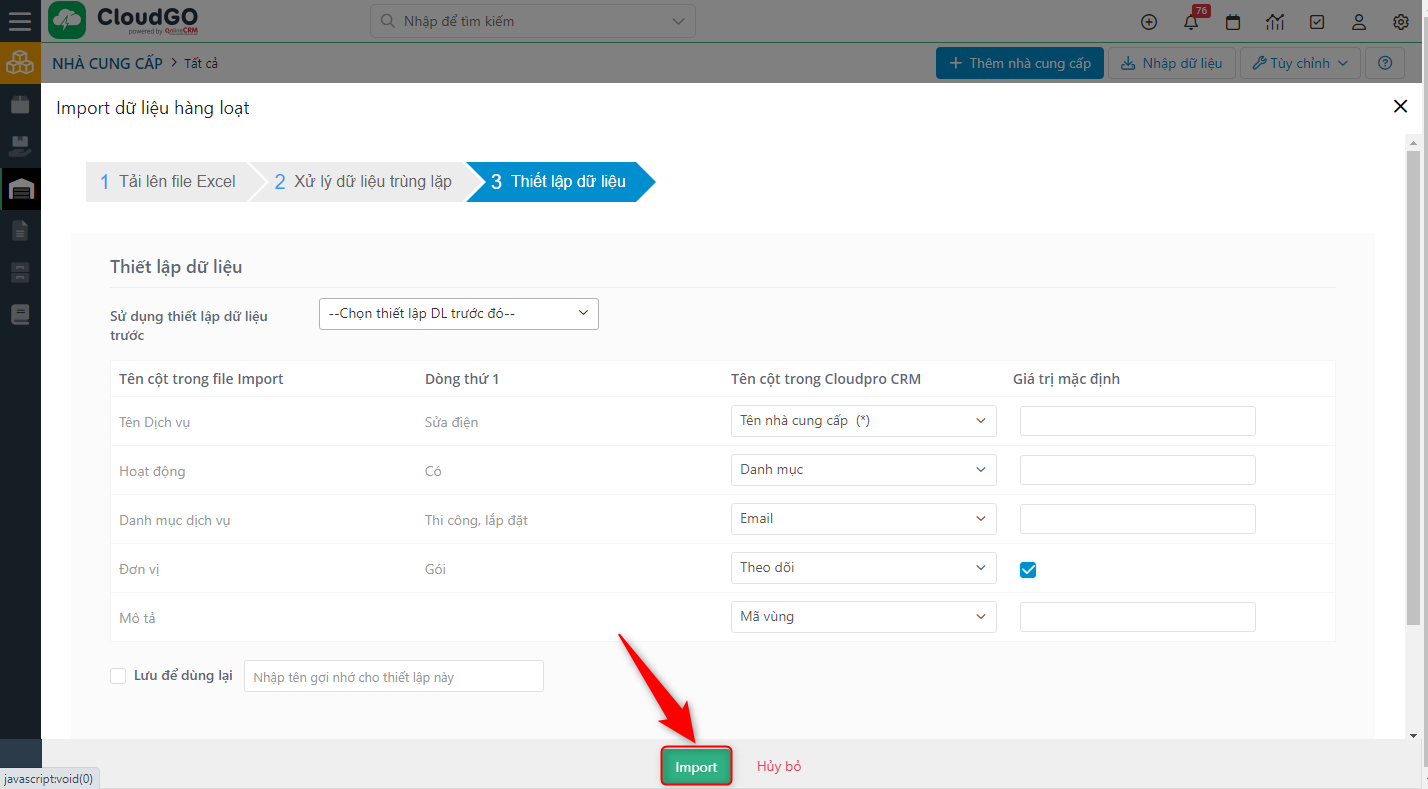Enable the Lưu để dùng lại checkbox
Image resolution: width=1428 pixels, height=789 pixels.
click(x=117, y=675)
